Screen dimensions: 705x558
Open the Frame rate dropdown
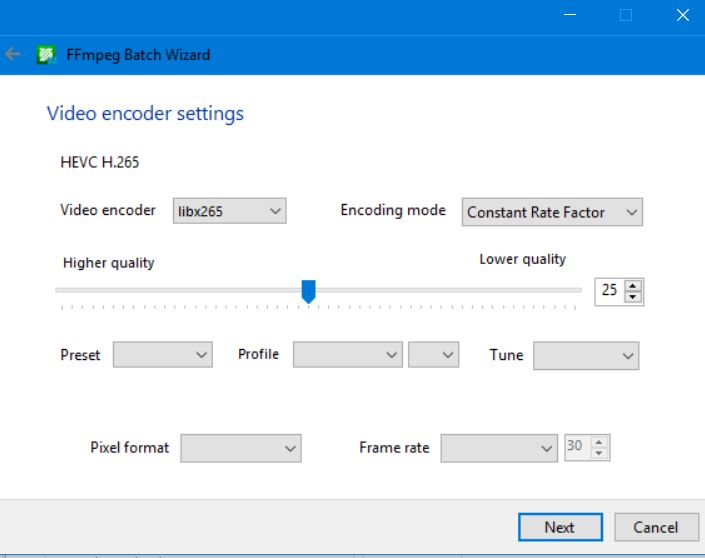pos(499,448)
